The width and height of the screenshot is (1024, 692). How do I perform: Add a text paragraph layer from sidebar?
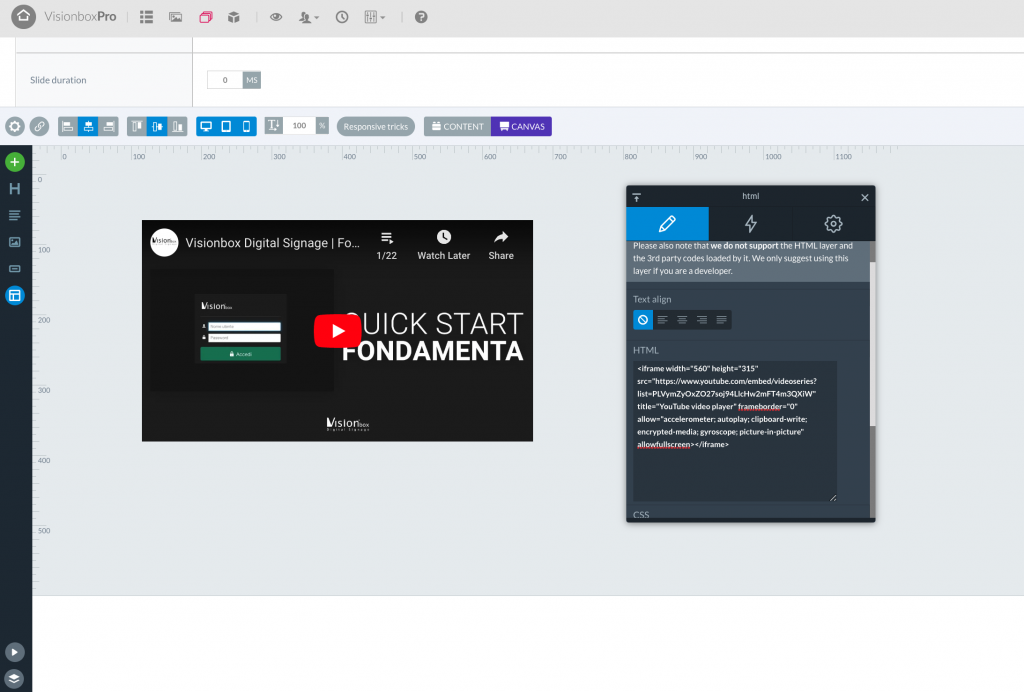pos(15,215)
